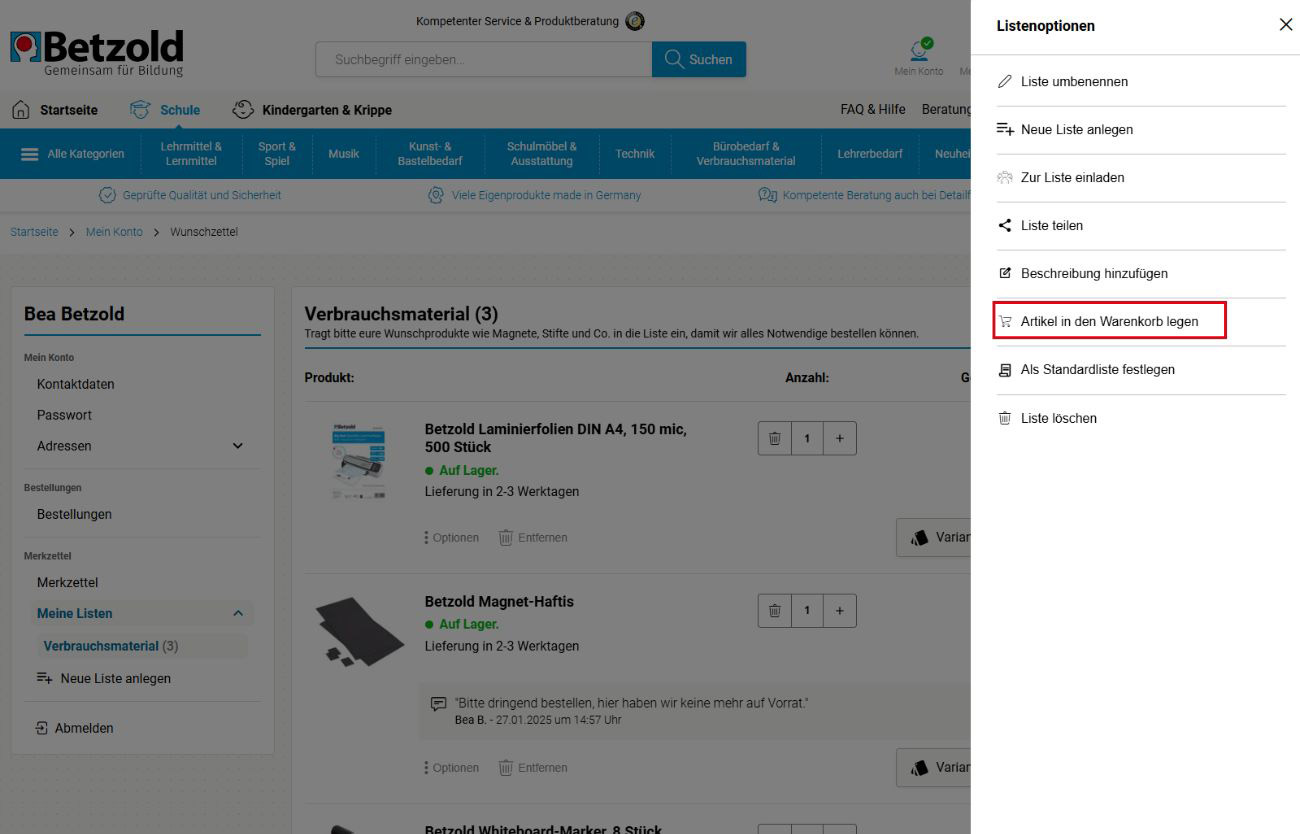
Task: Click Magnet-Haftis quantity value field
Action: (807, 610)
